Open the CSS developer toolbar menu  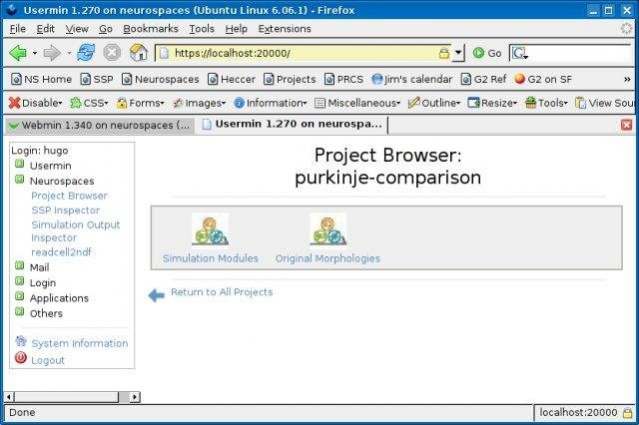pos(89,103)
